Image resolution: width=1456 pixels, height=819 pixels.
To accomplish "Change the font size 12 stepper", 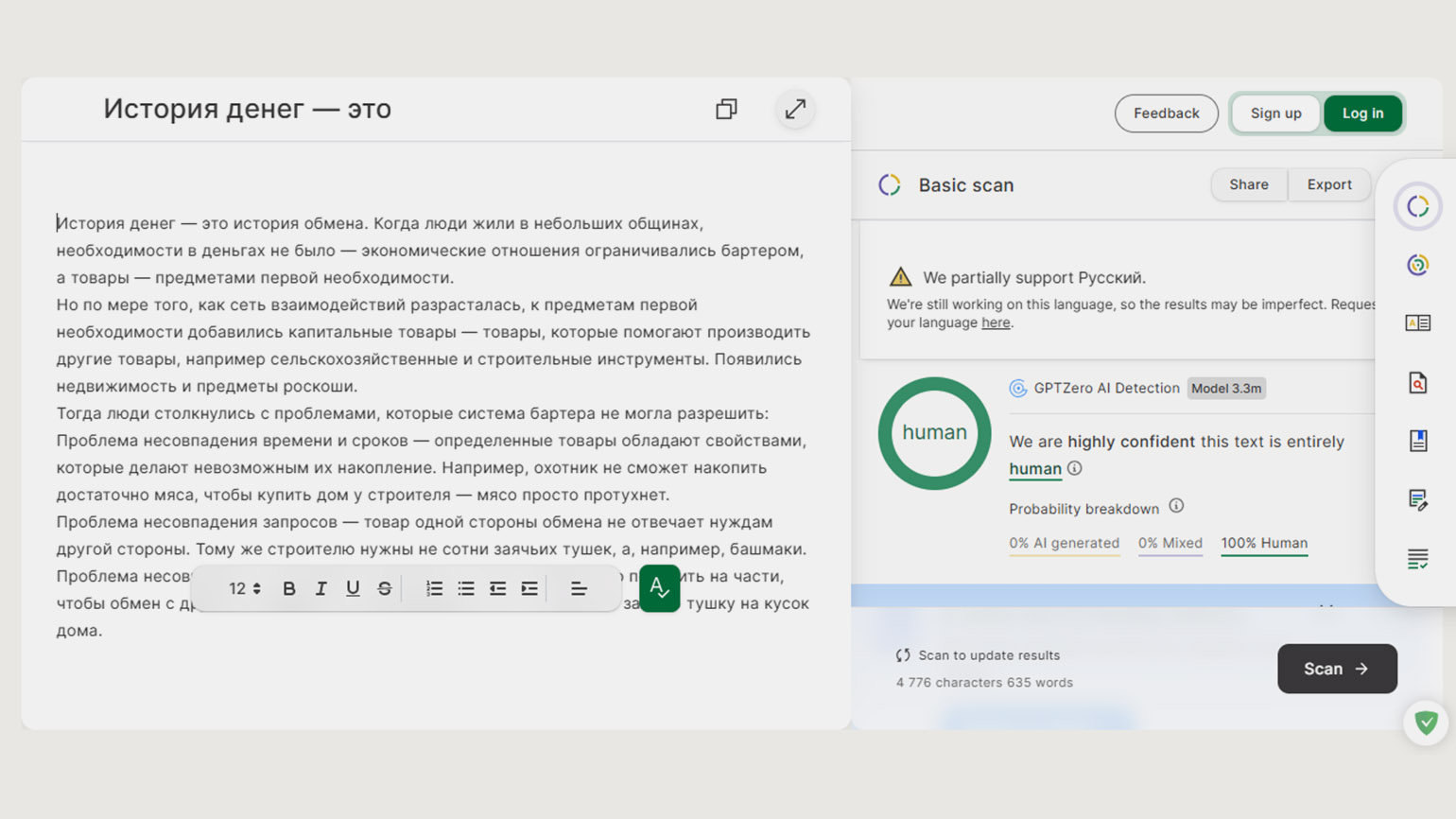I will click(x=245, y=588).
